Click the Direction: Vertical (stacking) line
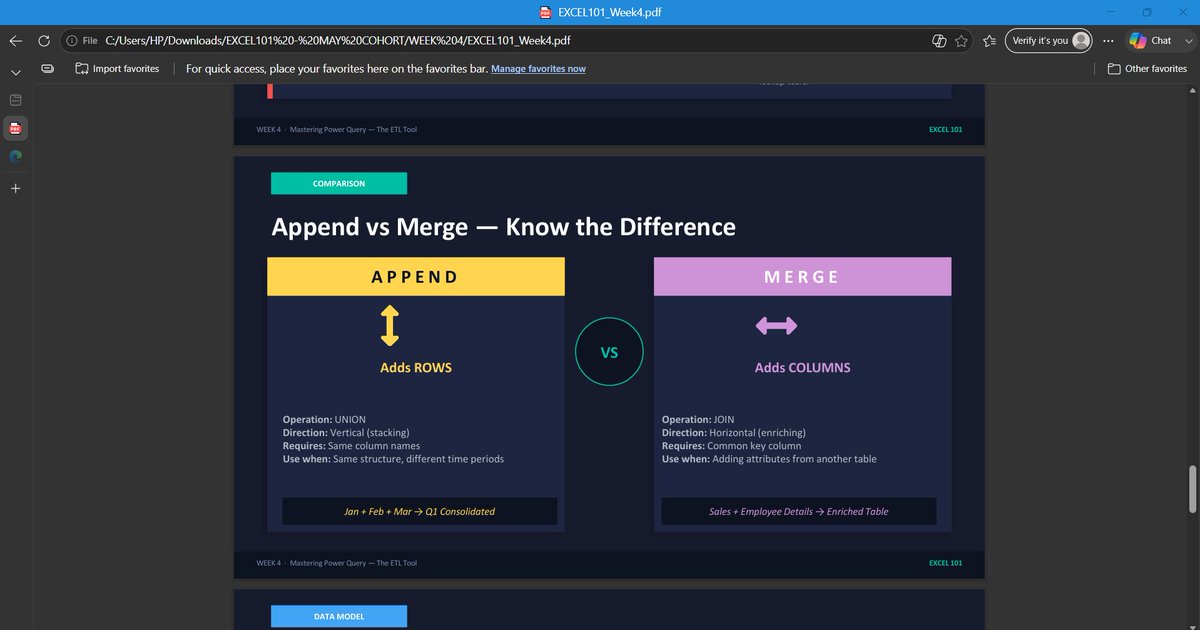The width and height of the screenshot is (1200, 630). (x=346, y=433)
